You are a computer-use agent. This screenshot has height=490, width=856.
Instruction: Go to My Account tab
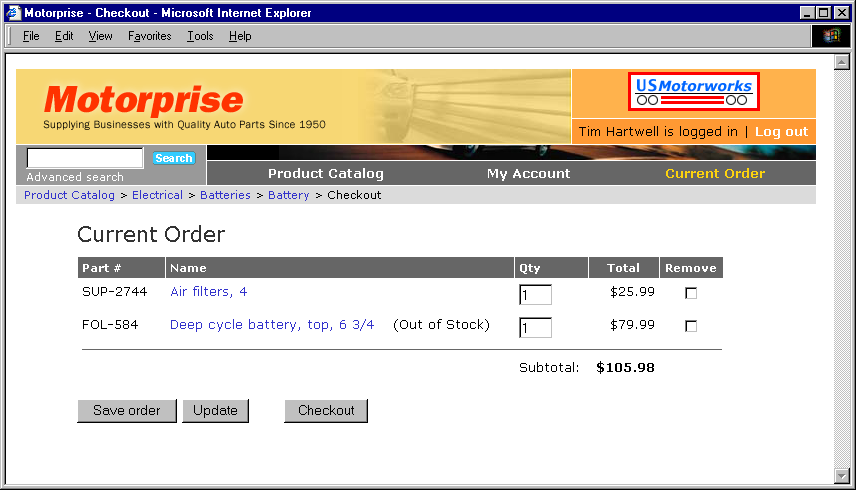pyautogui.click(x=528, y=174)
